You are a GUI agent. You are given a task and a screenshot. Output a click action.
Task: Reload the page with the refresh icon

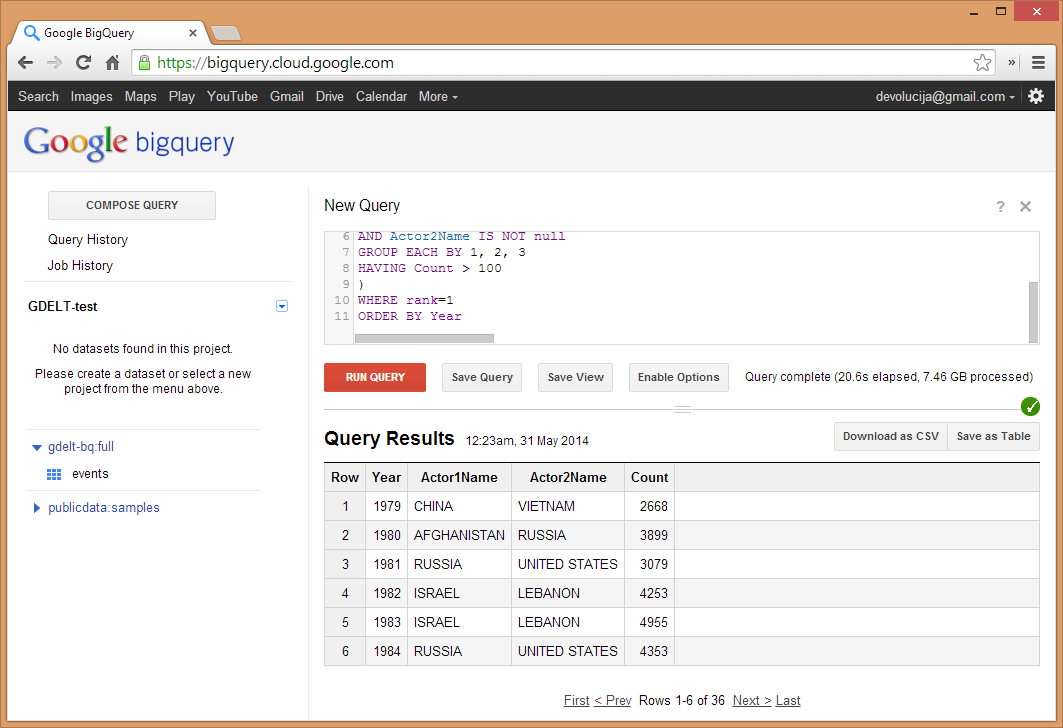tap(84, 63)
